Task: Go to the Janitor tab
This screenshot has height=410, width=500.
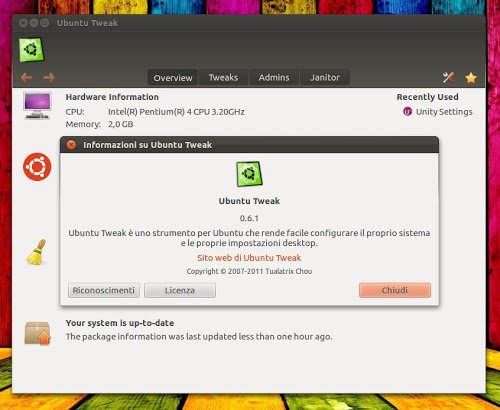Action: (x=325, y=78)
